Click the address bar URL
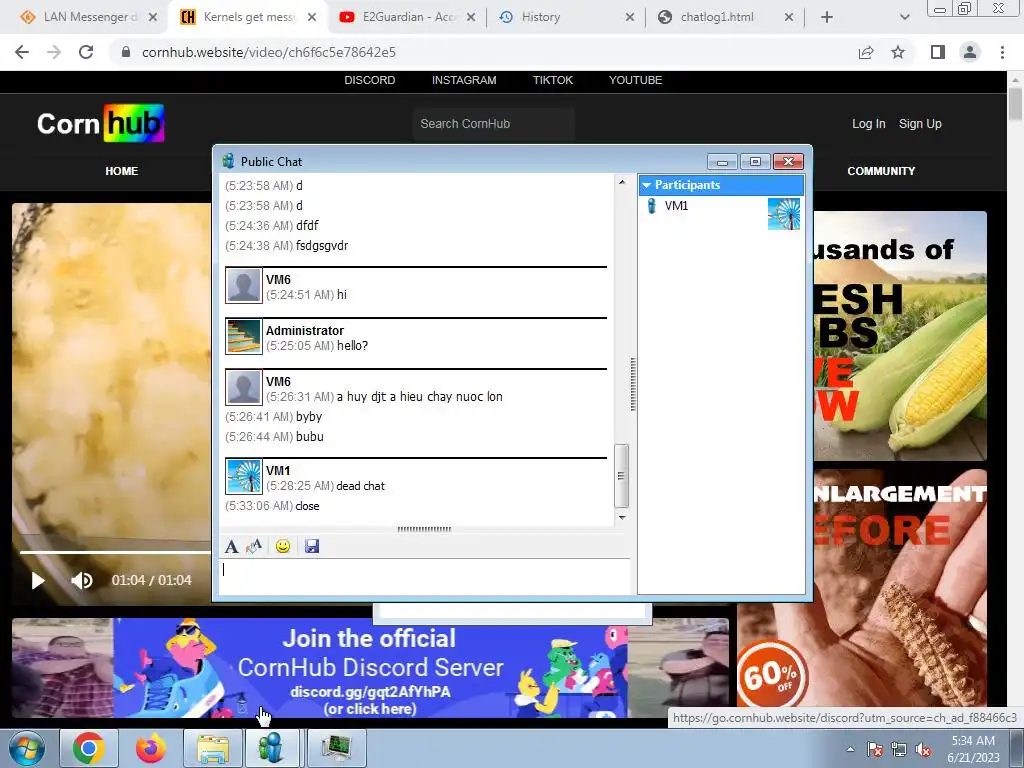 (x=268, y=52)
